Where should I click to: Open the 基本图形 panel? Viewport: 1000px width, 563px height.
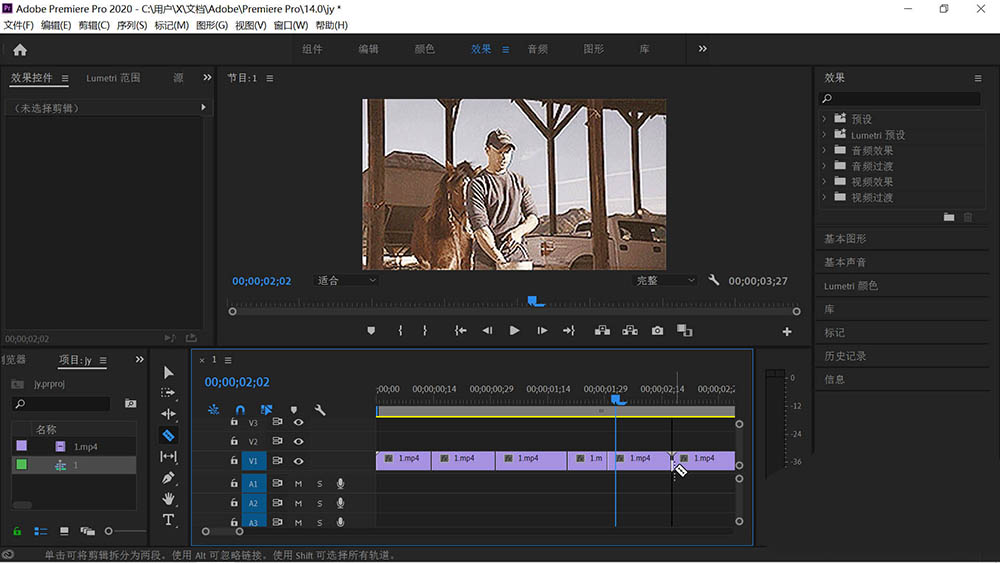click(x=845, y=239)
